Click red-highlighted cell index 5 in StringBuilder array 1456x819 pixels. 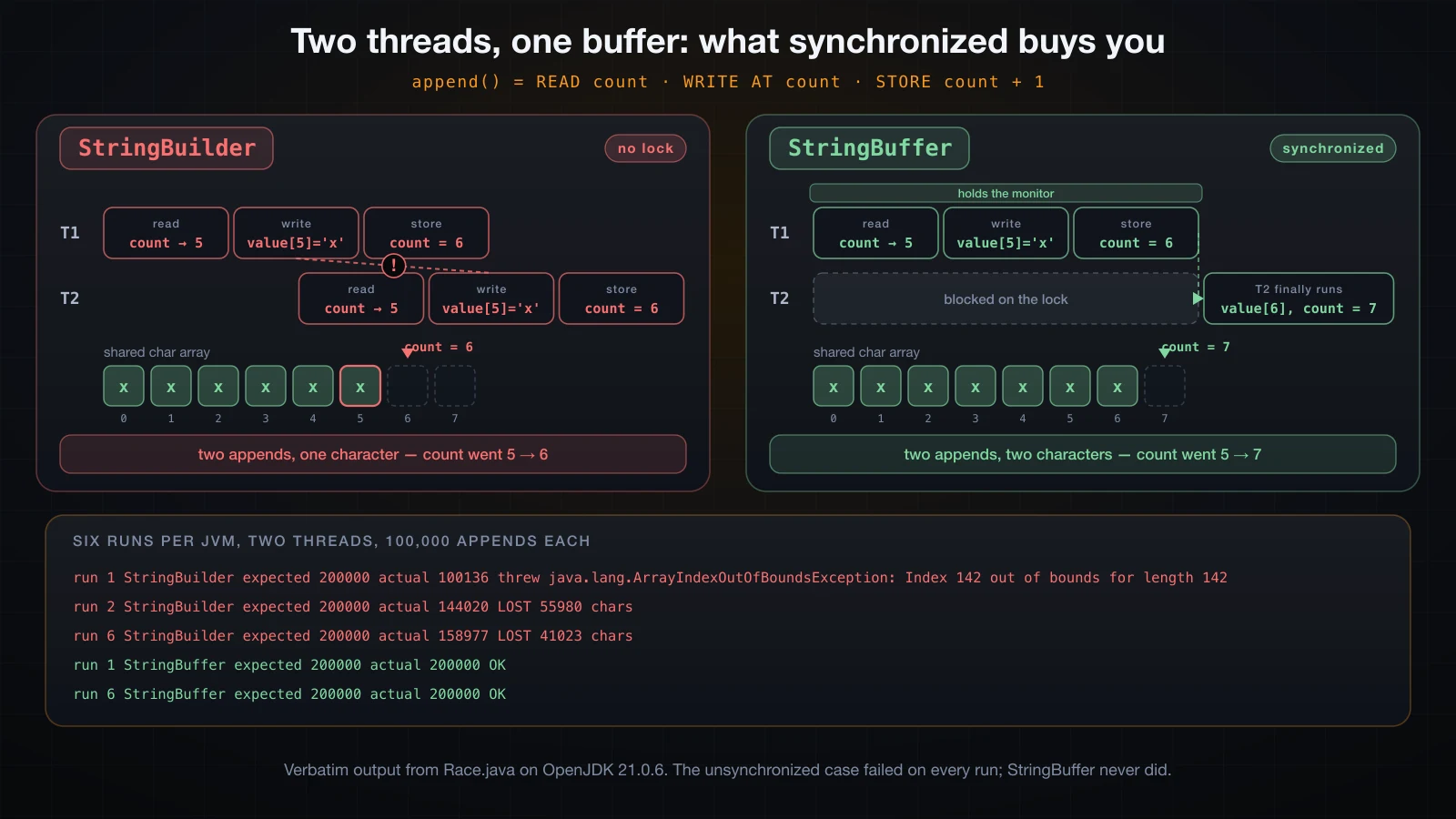tap(360, 386)
